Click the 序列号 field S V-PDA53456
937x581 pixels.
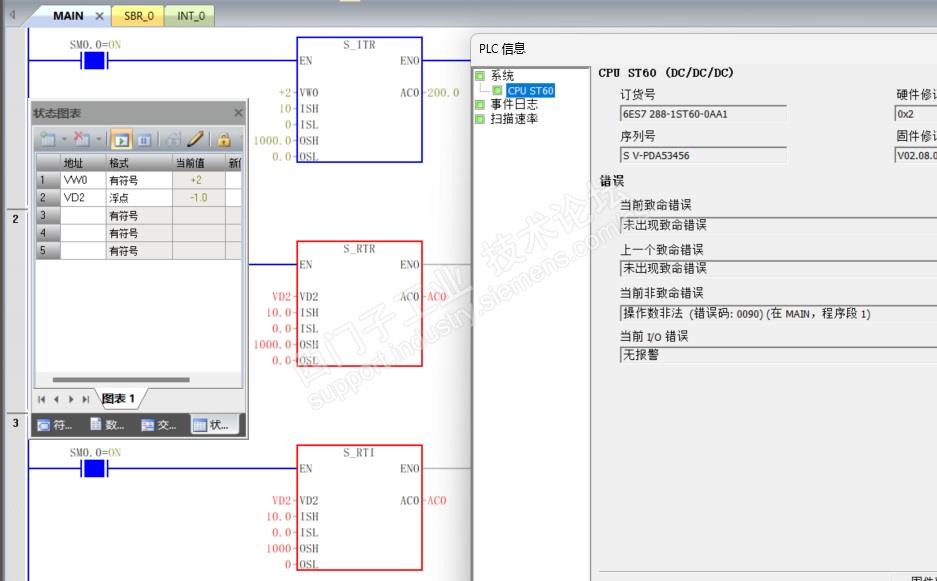703,155
